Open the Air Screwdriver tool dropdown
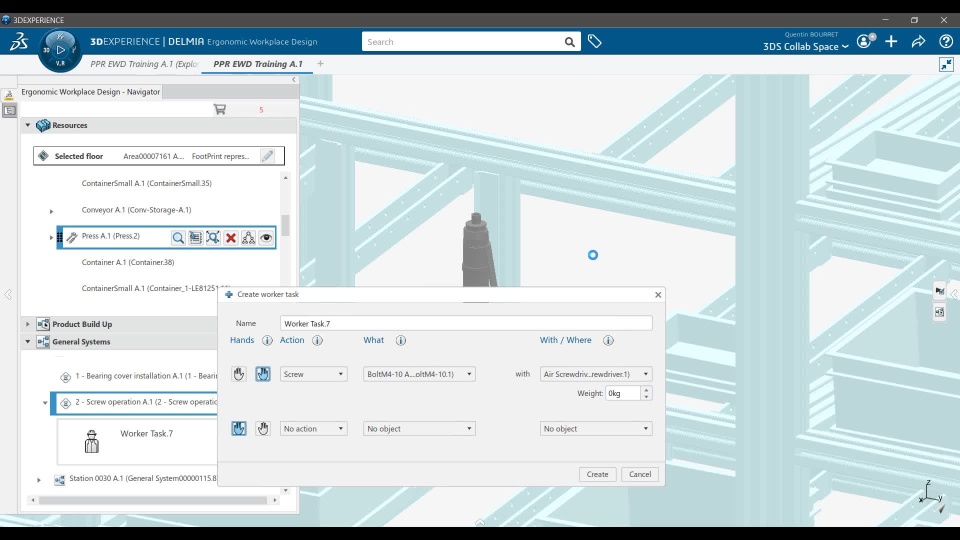Image resolution: width=960 pixels, height=540 pixels. (595, 374)
